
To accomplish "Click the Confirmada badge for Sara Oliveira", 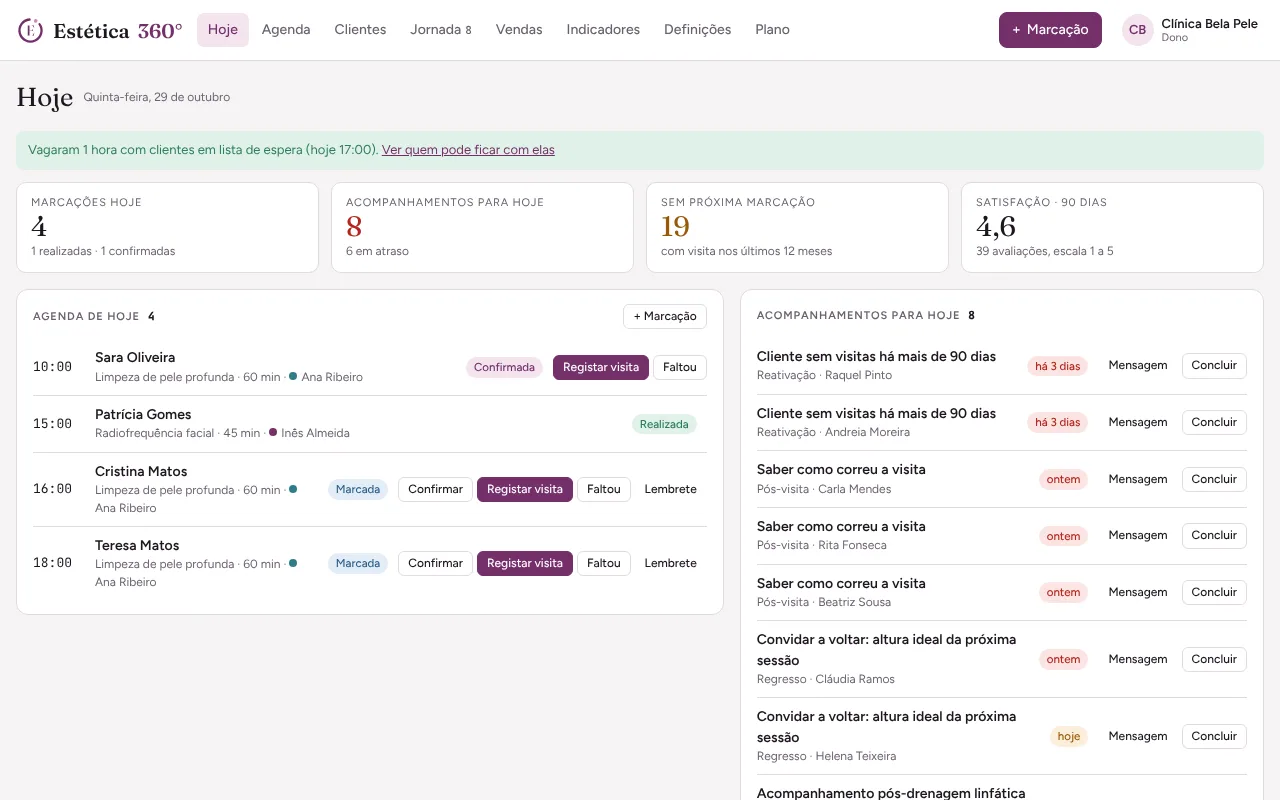I will (504, 367).
